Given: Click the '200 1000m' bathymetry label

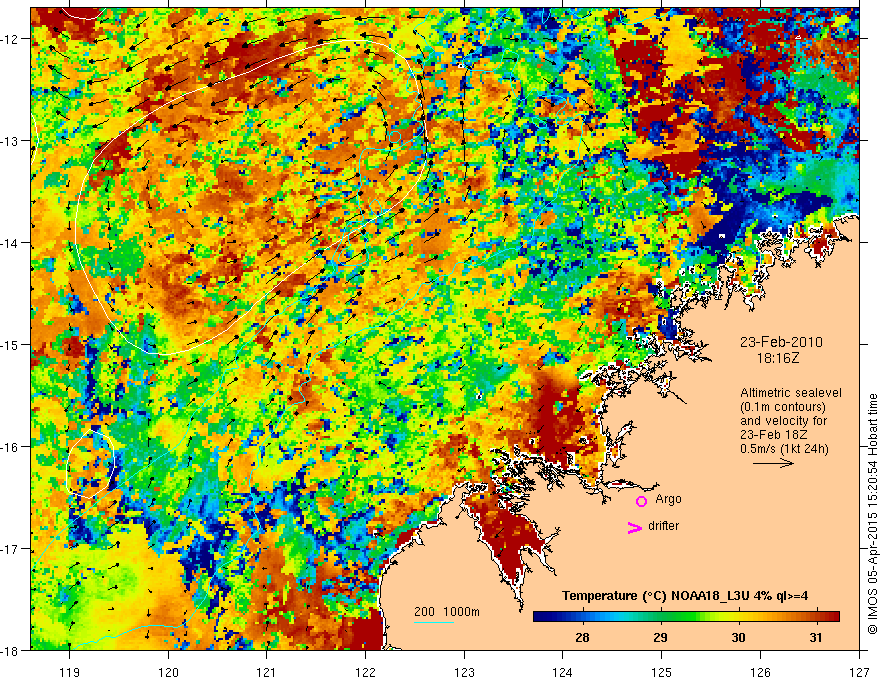Looking at the screenshot, I should (447, 612).
